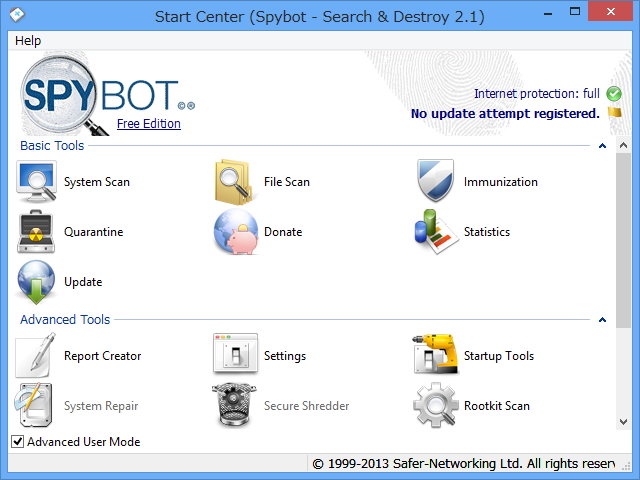
Task: Follow the Free Edition link
Action: [149, 124]
